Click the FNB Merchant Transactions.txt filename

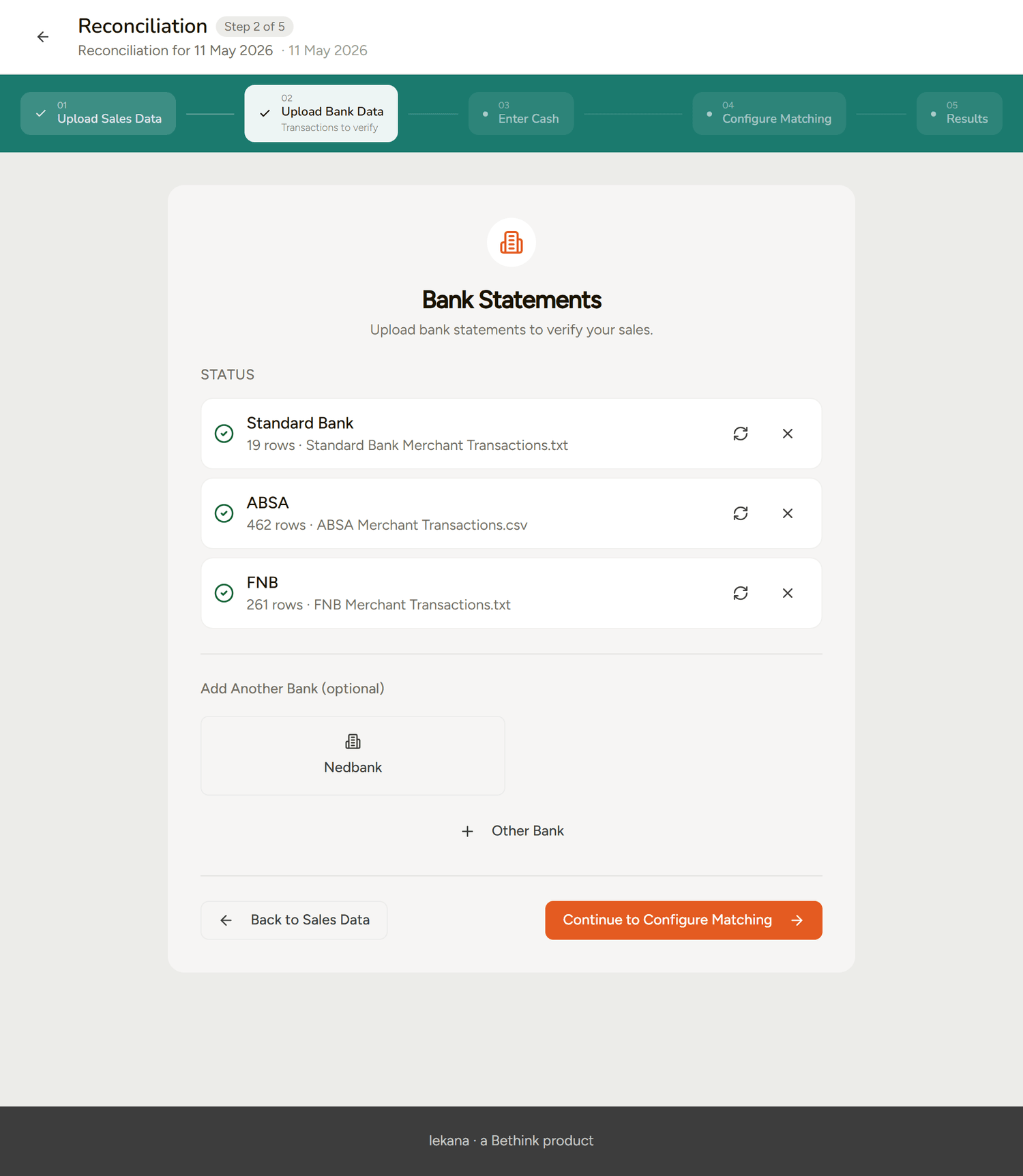(x=412, y=605)
